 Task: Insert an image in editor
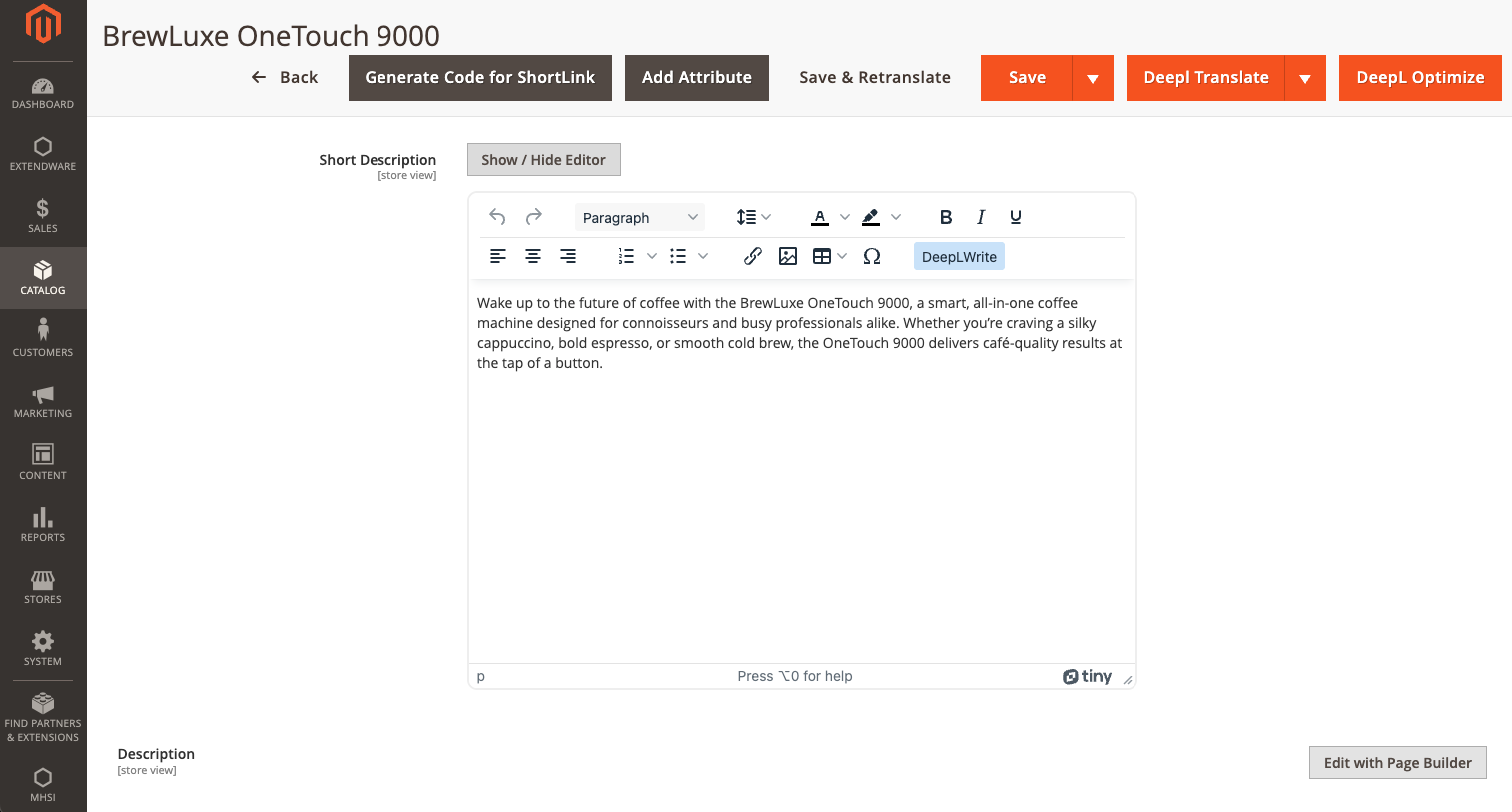pos(788,257)
